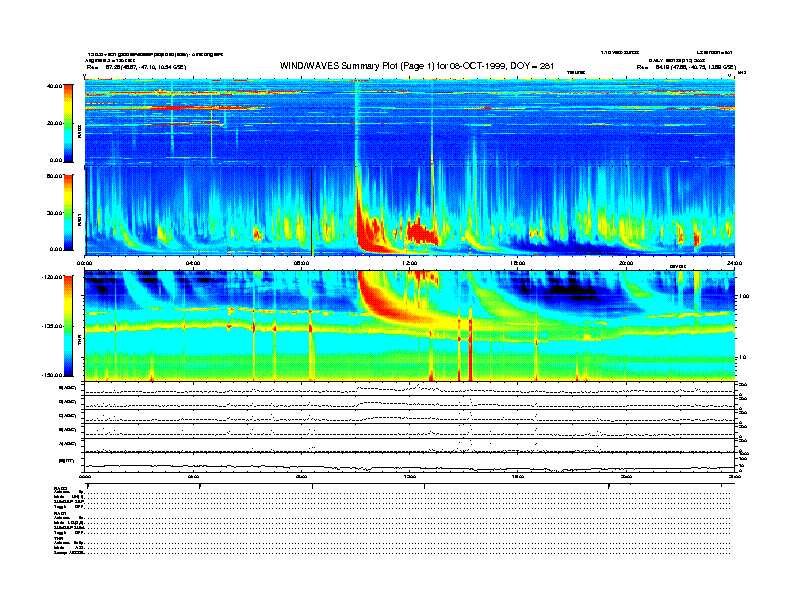Click the 60.00 label on RAD1 color scale

click(x=55, y=176)
